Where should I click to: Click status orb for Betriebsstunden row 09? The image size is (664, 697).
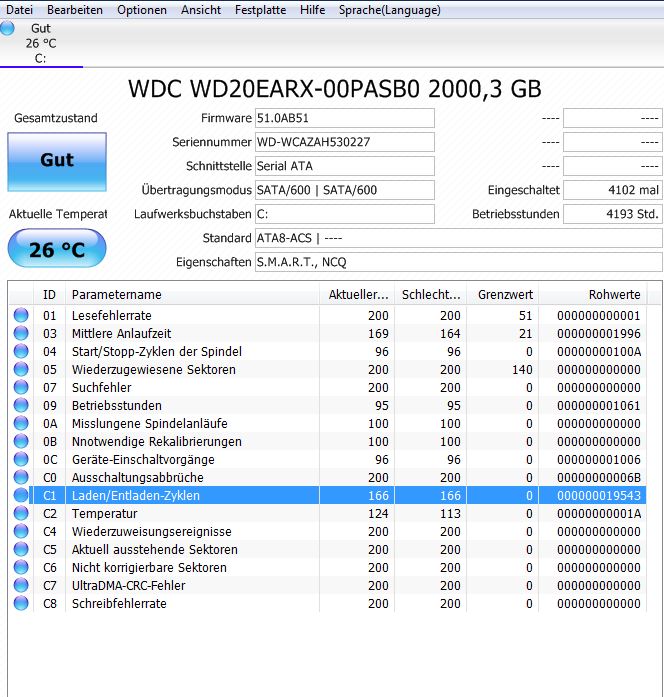(x=21, y=405)
